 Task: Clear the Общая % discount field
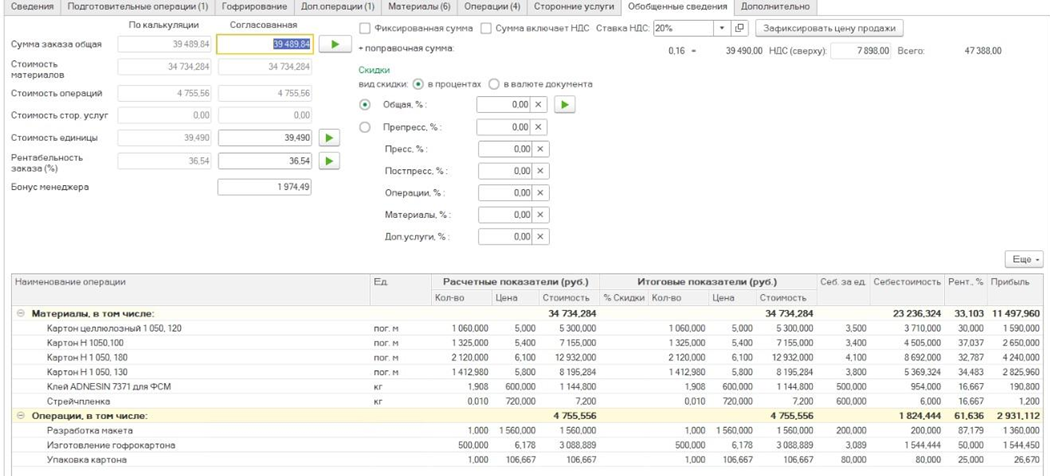[x=539, y=105]
